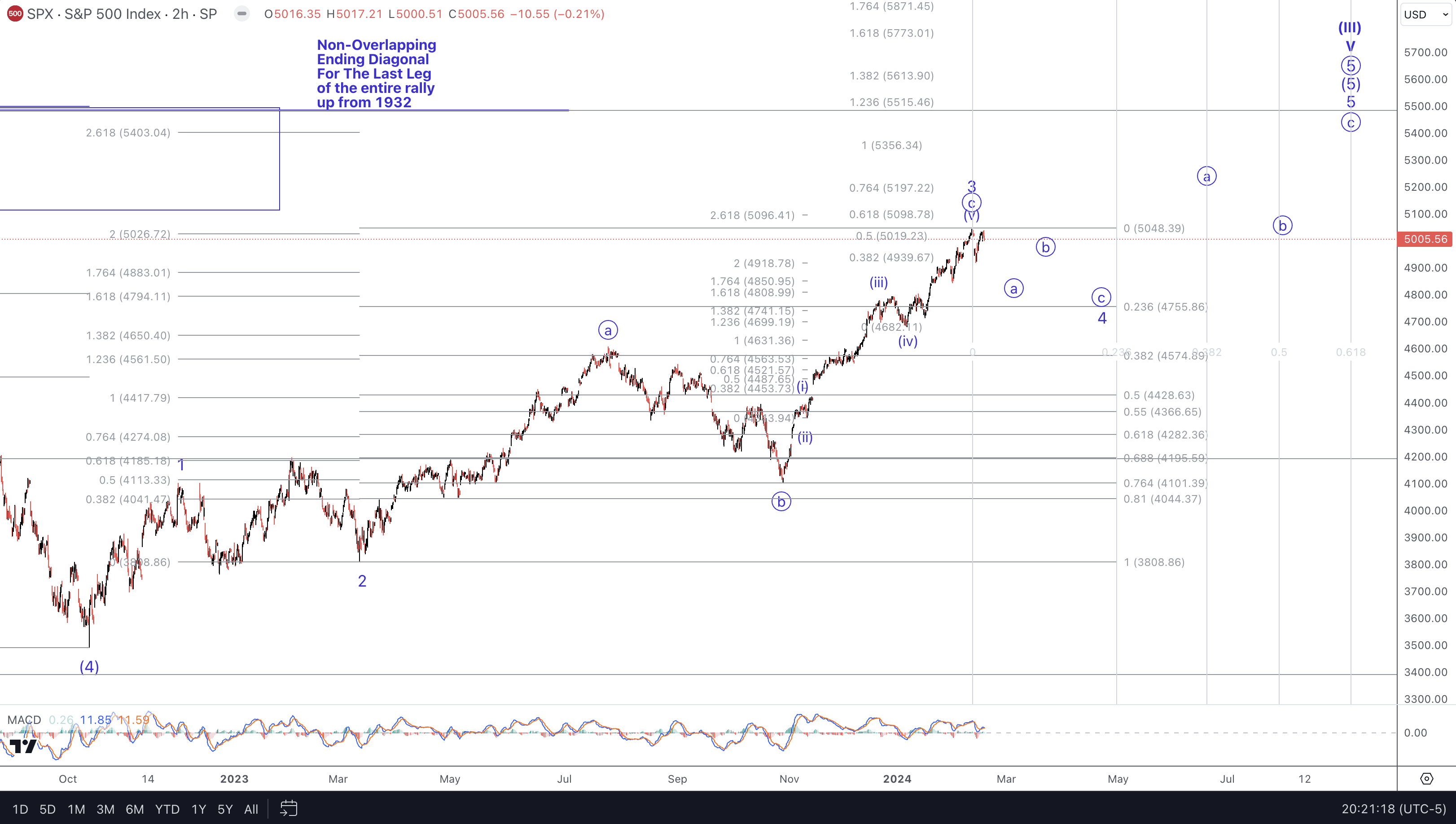Click future circled b label near 5050
This screenshot has height=824, width=1456.
click(1282, 225)
